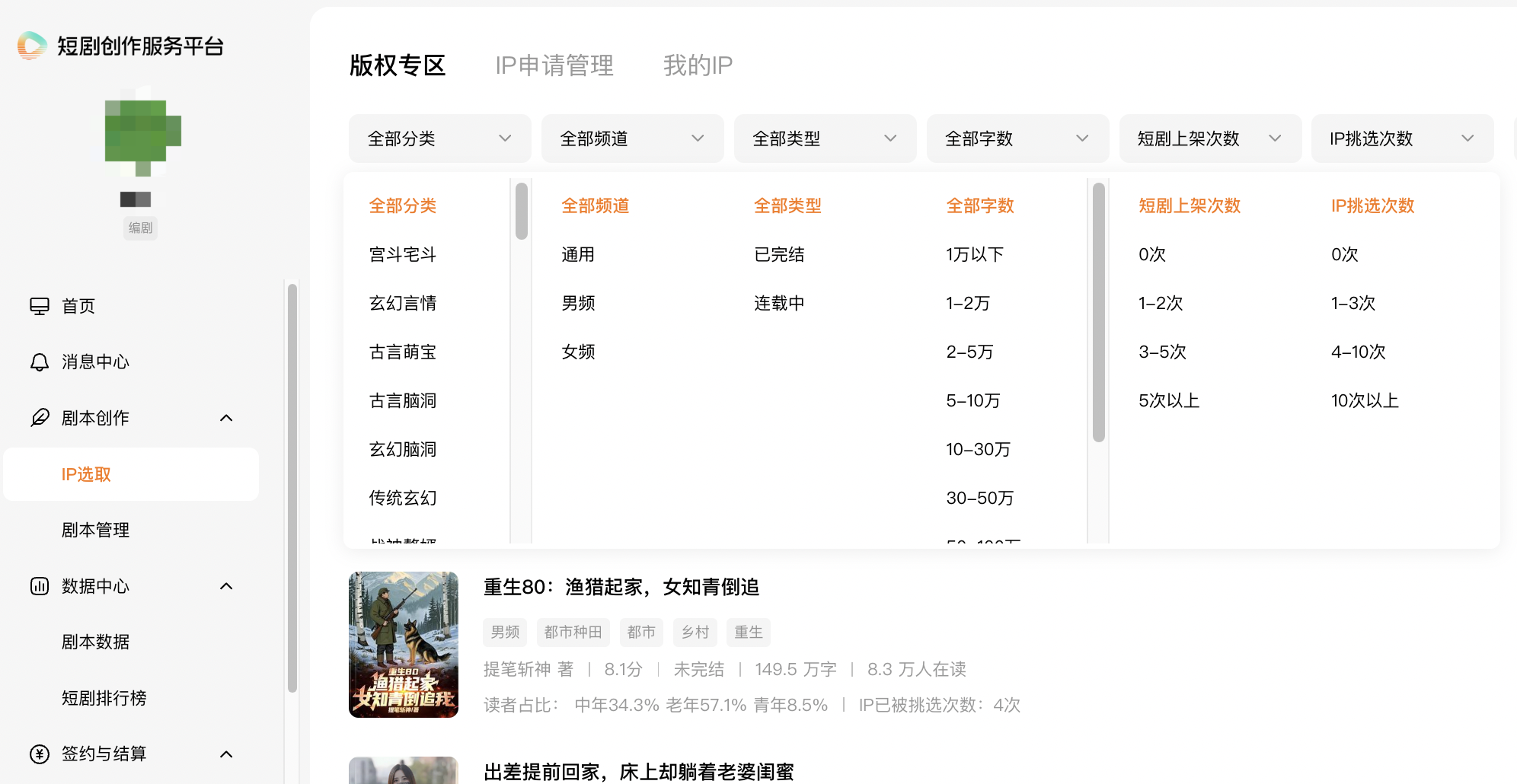The height and width of the screenshot is (784, 1517).
Task: Select 男频 in the channel filter list
Action: point(578,303)
